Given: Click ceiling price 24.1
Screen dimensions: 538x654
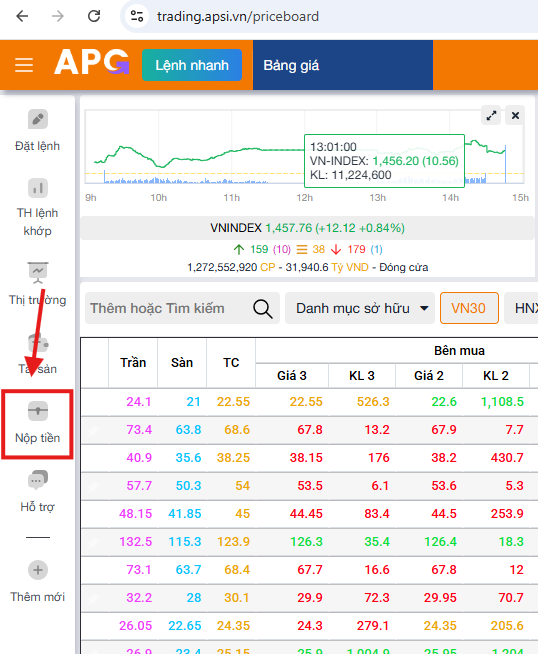Looking at the screenshot, I should [x=139, y=402].
